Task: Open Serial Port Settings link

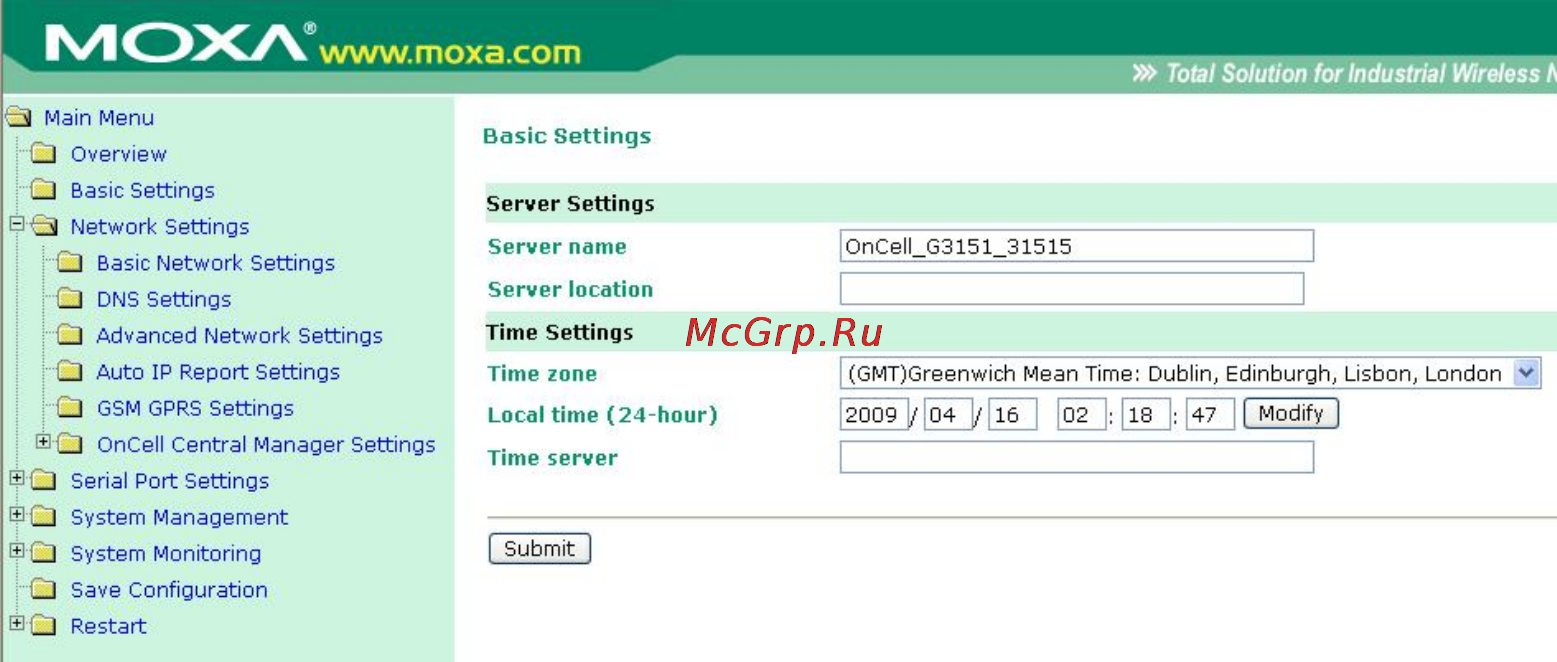Action: 170,481
